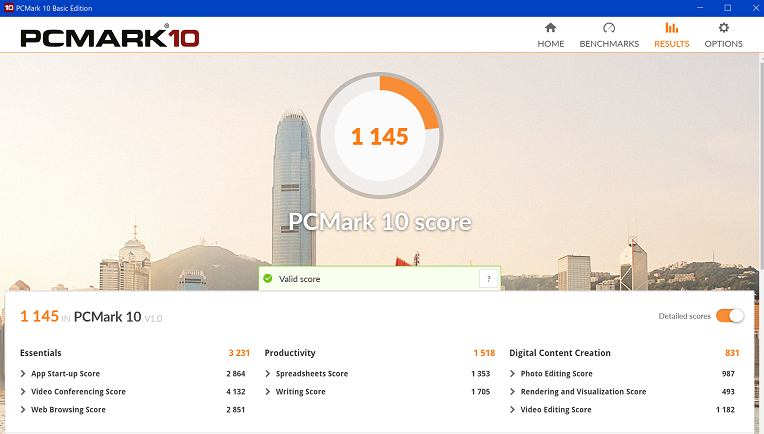Viewport: 764px width, 434px height.
Task: Click Digital Content Creation score 831
Action: pos(732,353)
